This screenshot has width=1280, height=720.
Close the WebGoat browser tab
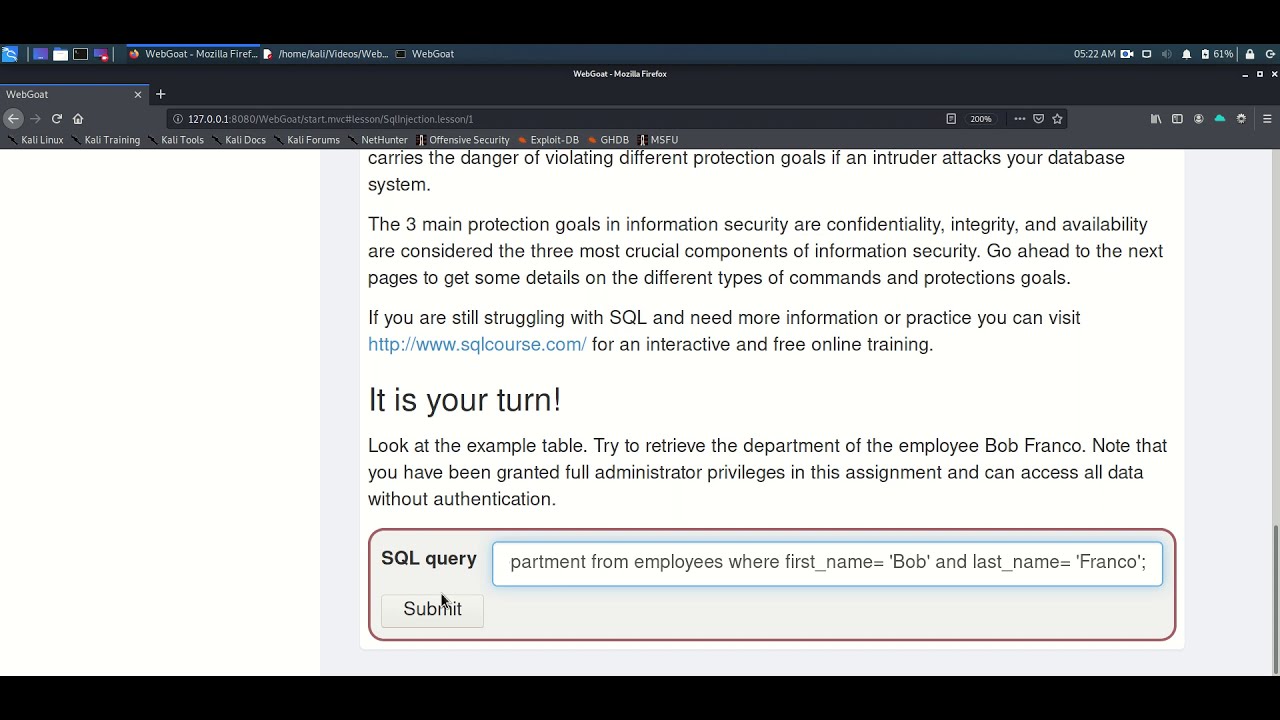click(x=138, y=95)
